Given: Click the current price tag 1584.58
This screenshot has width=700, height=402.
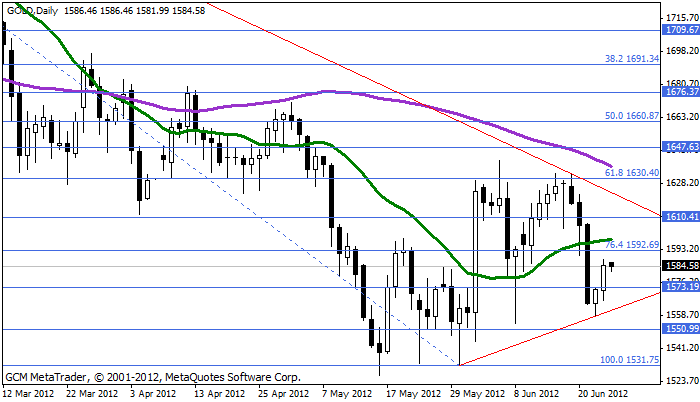Looking at the screenshot, I should (x=680, y=265).
